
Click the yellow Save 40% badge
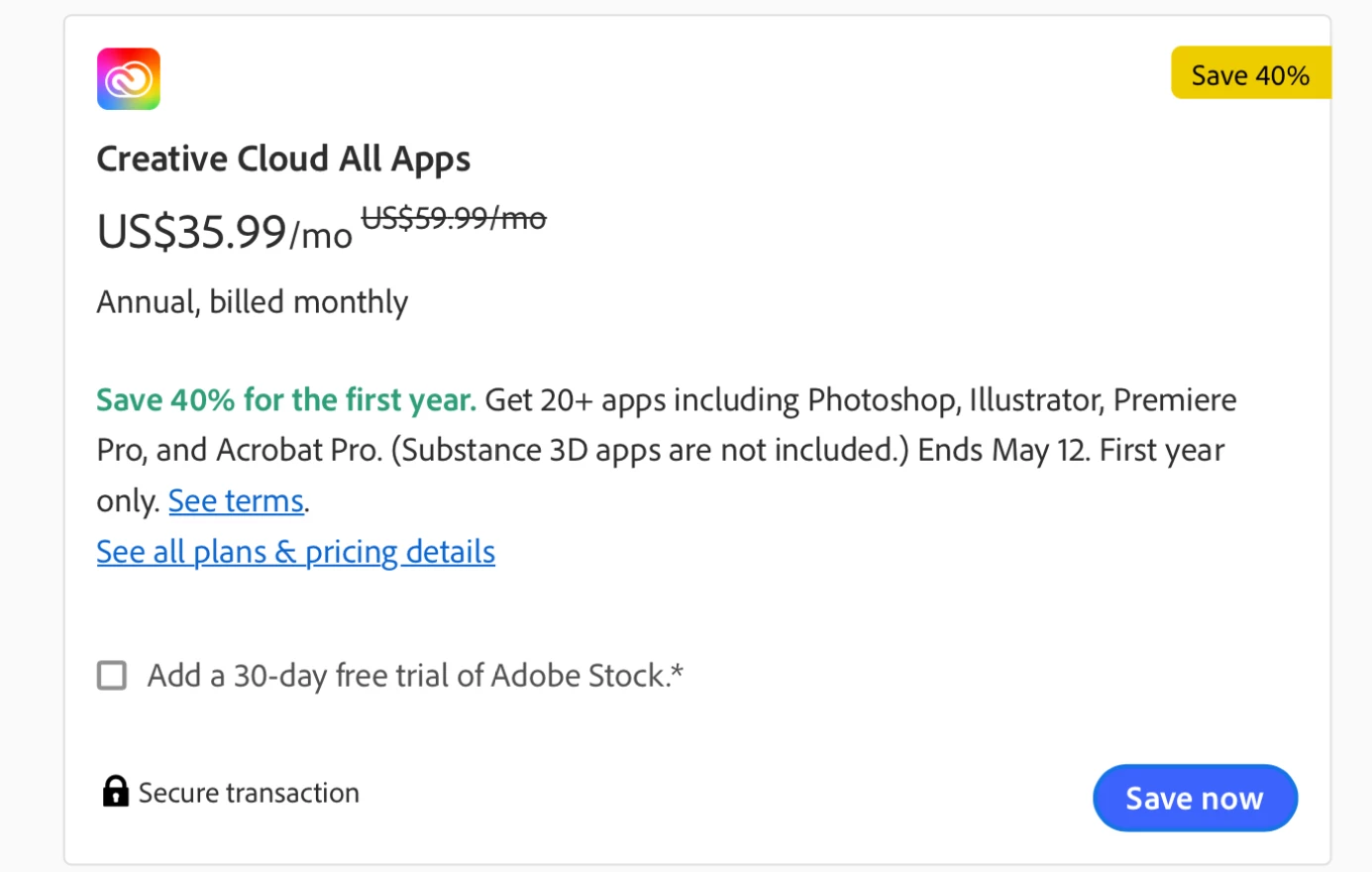(1250, 75)
